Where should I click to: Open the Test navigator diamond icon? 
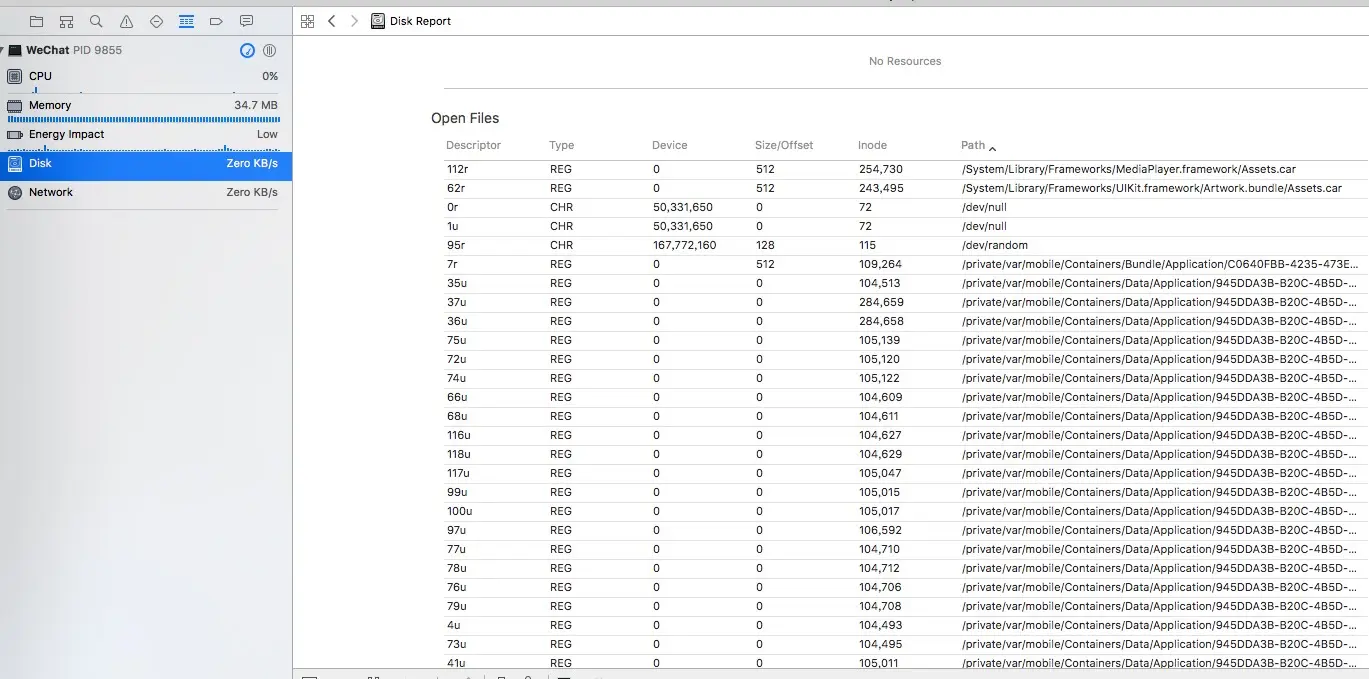tap(155, 20)
